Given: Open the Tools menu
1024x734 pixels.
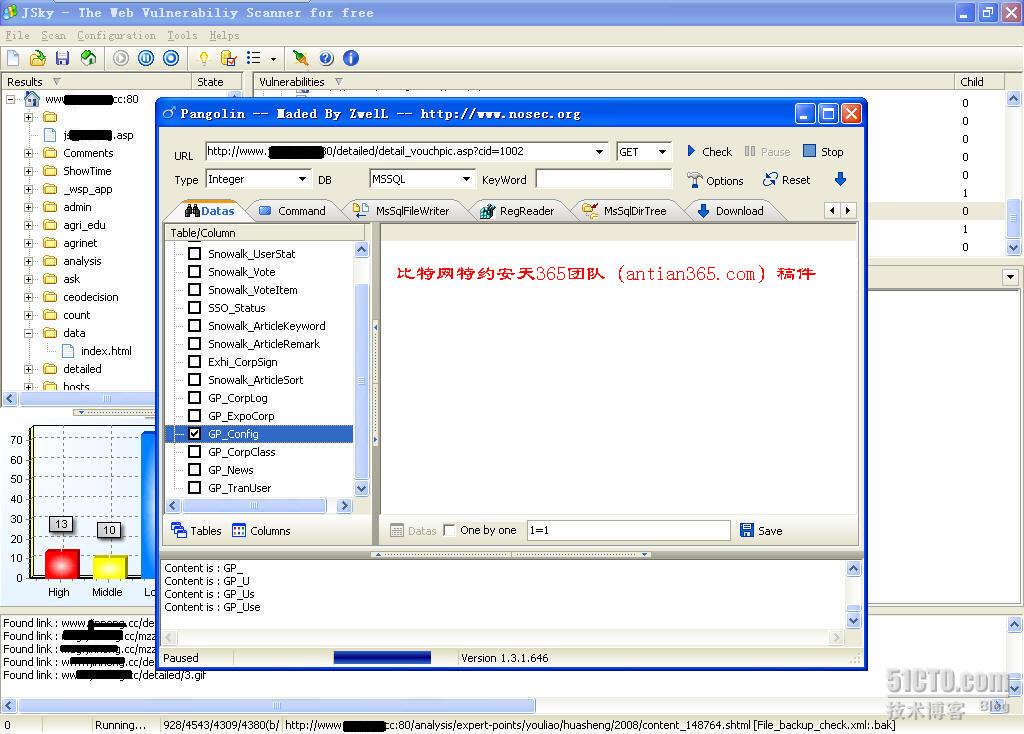Looking at the screenshot, I should click(182, 35).
